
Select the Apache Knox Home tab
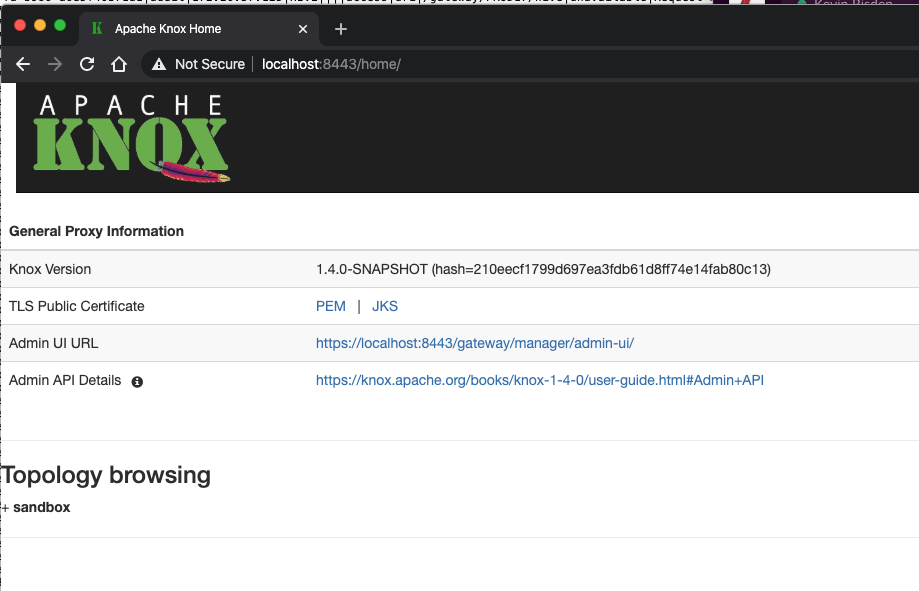click(x=199, y=29)
